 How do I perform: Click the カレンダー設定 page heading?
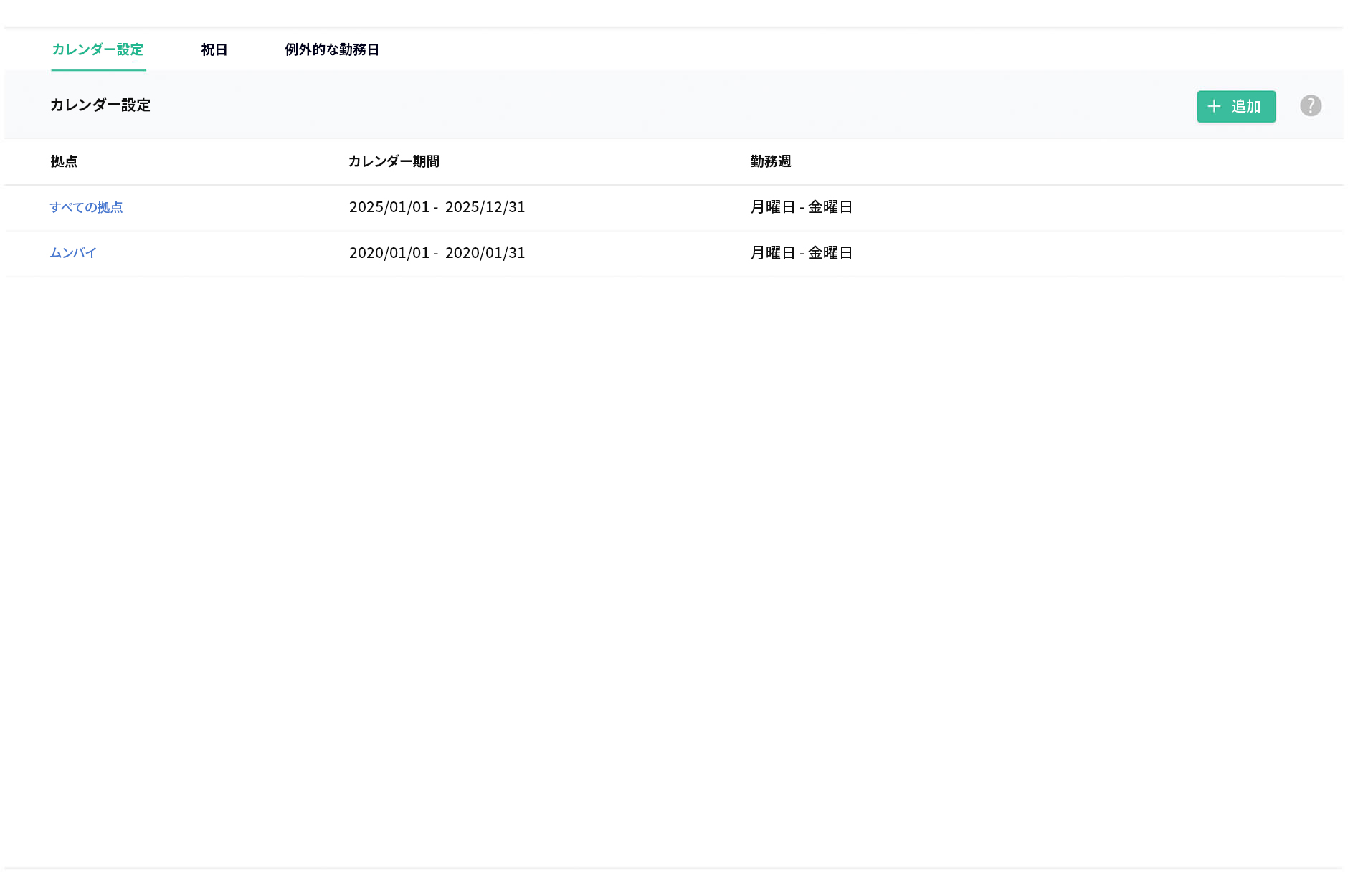click(100, 105)
